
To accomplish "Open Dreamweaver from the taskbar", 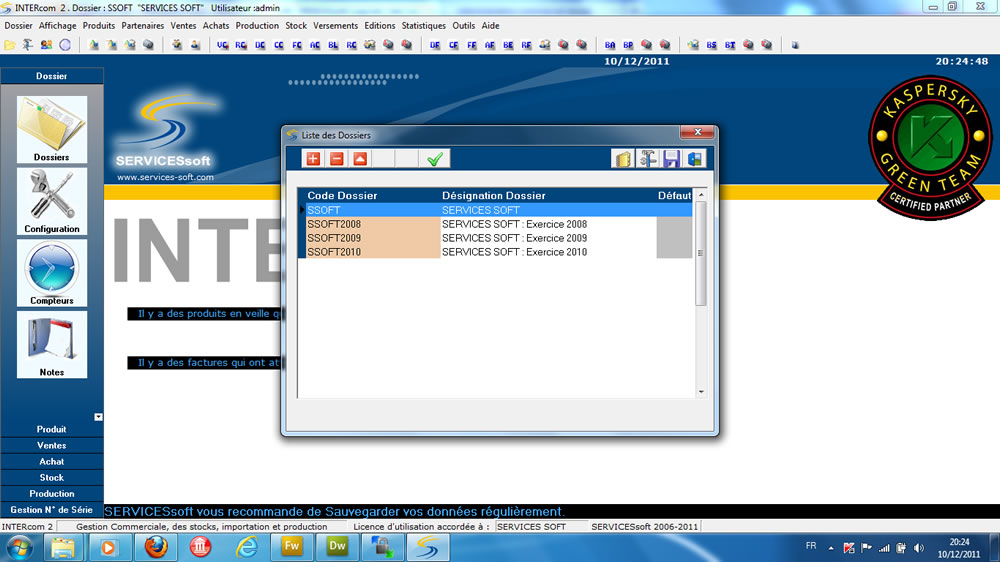I will [x=337, y=547].
